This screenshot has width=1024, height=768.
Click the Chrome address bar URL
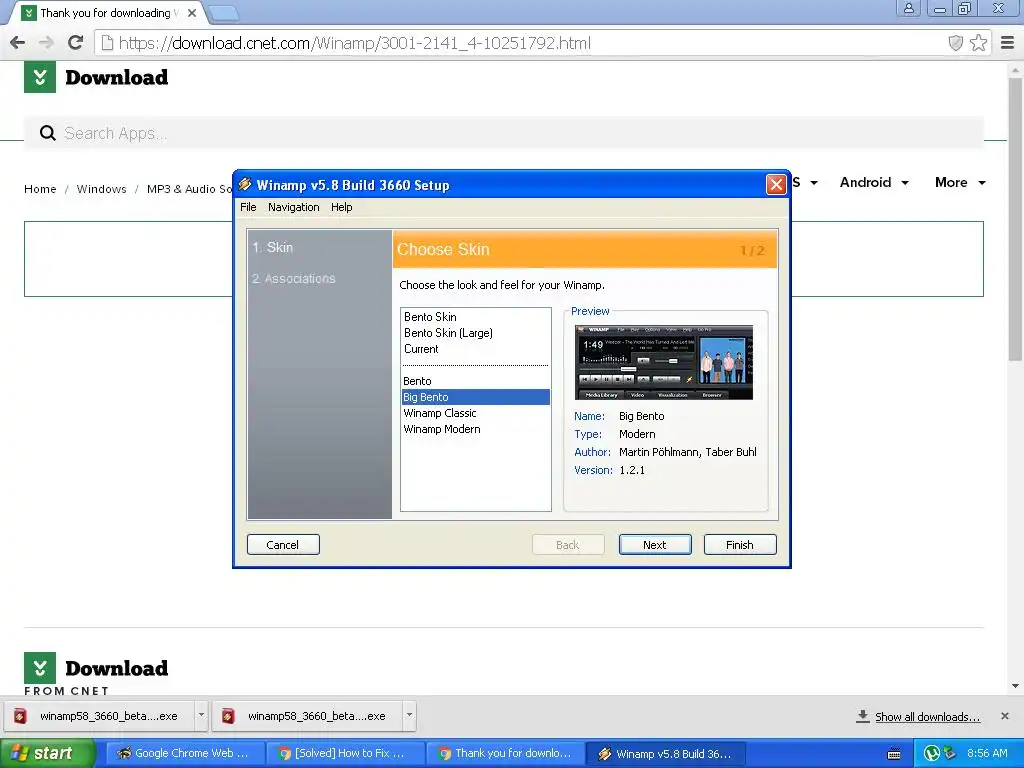pos(355,43)
